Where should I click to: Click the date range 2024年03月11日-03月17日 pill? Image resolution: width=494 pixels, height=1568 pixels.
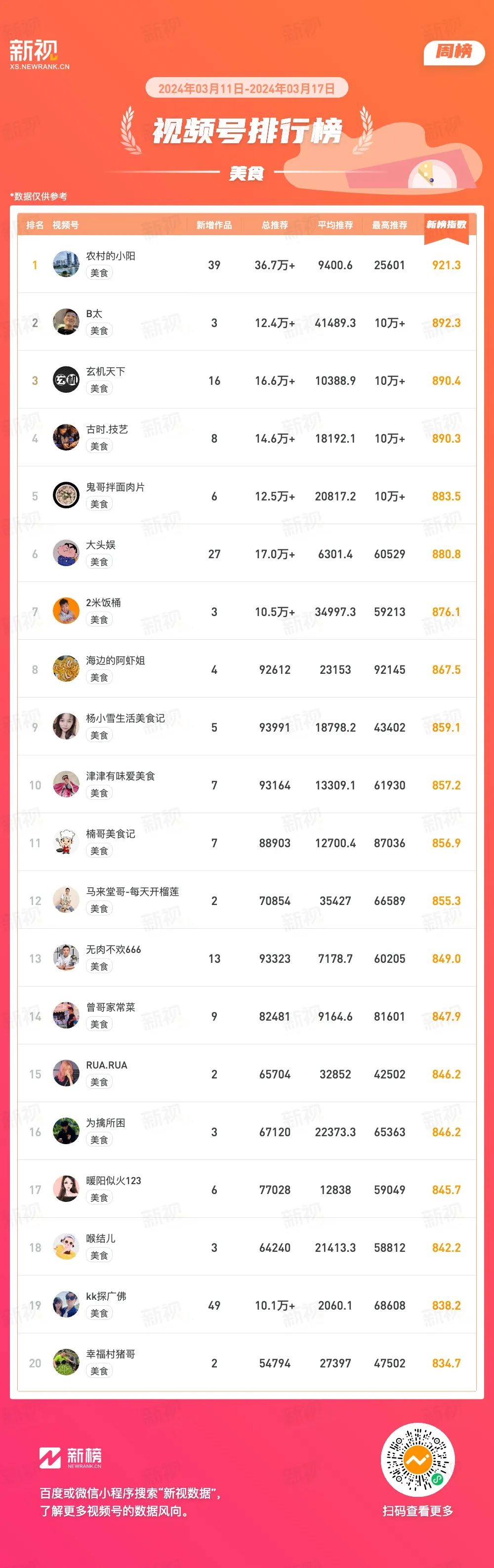(x=247, y=88)
